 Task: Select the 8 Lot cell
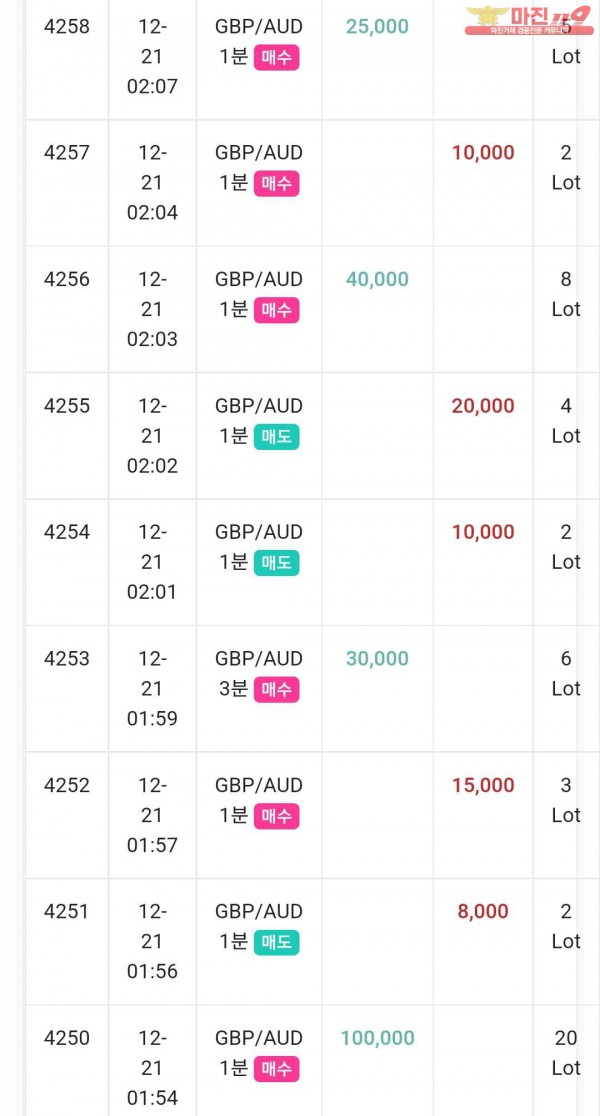(x=566, y=294)
